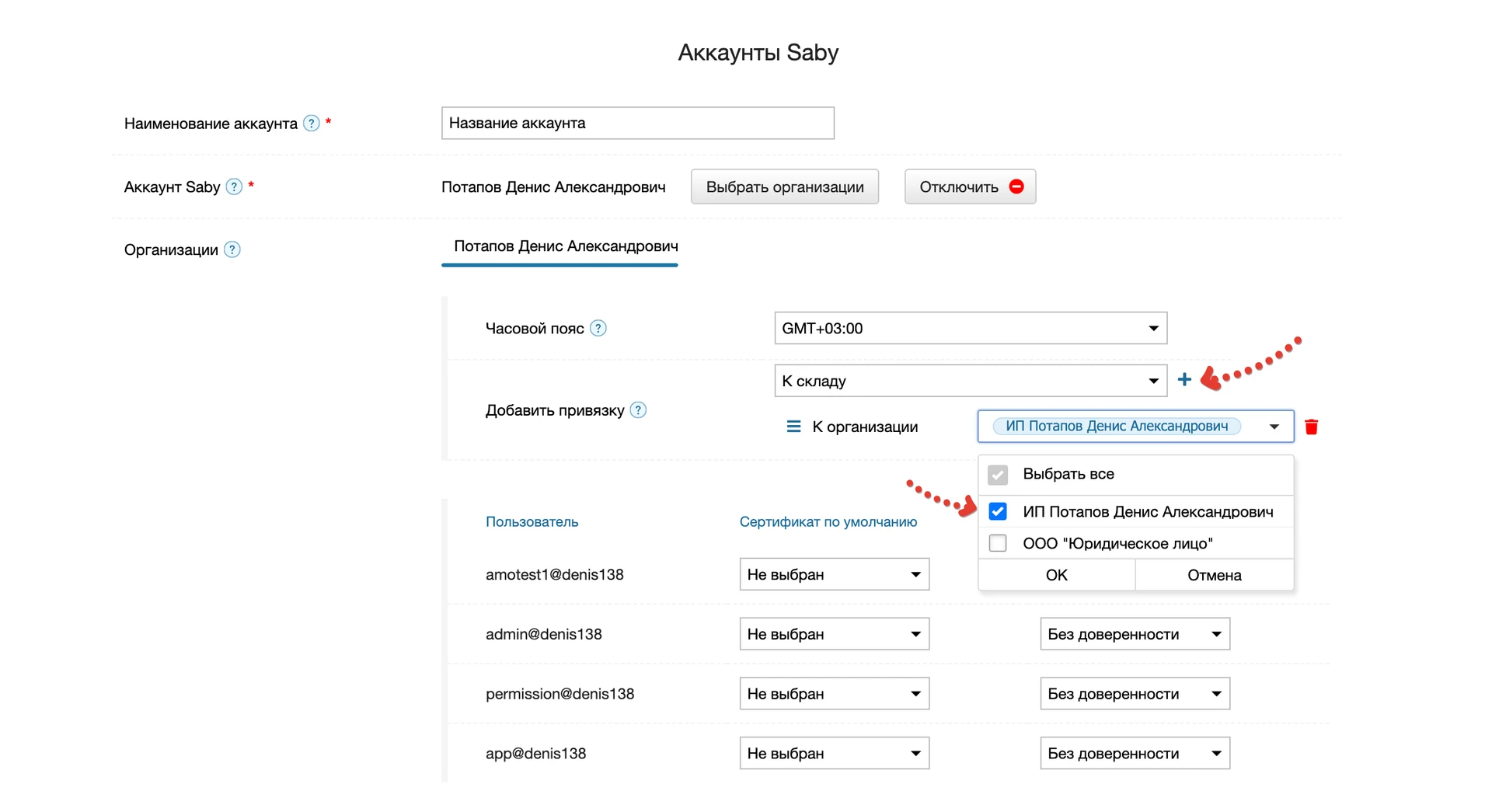This screenshot has width=1492, height=812.
Task: Click the Название аккаунта input field
Action: (637, 123)
